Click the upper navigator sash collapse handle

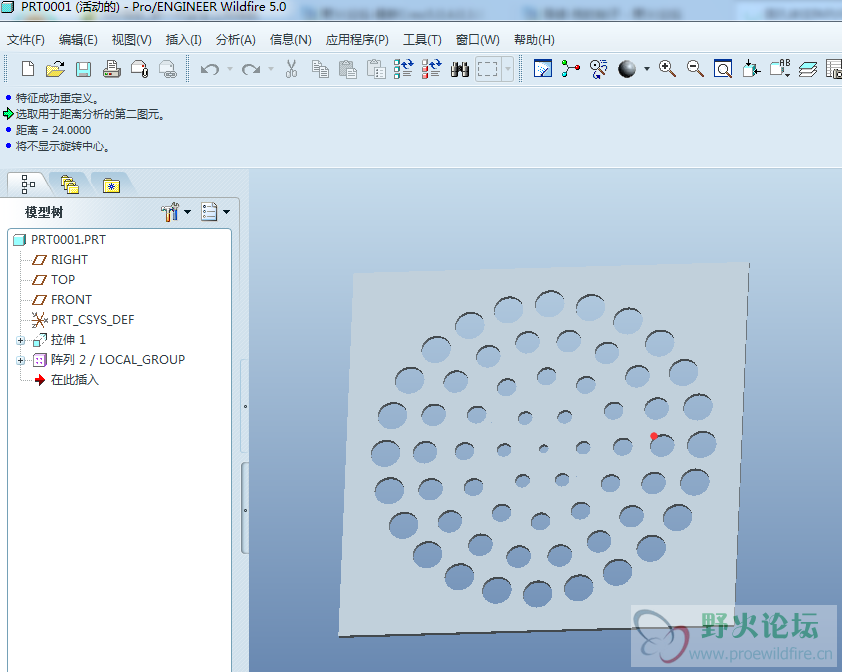(x=245, y=406)
